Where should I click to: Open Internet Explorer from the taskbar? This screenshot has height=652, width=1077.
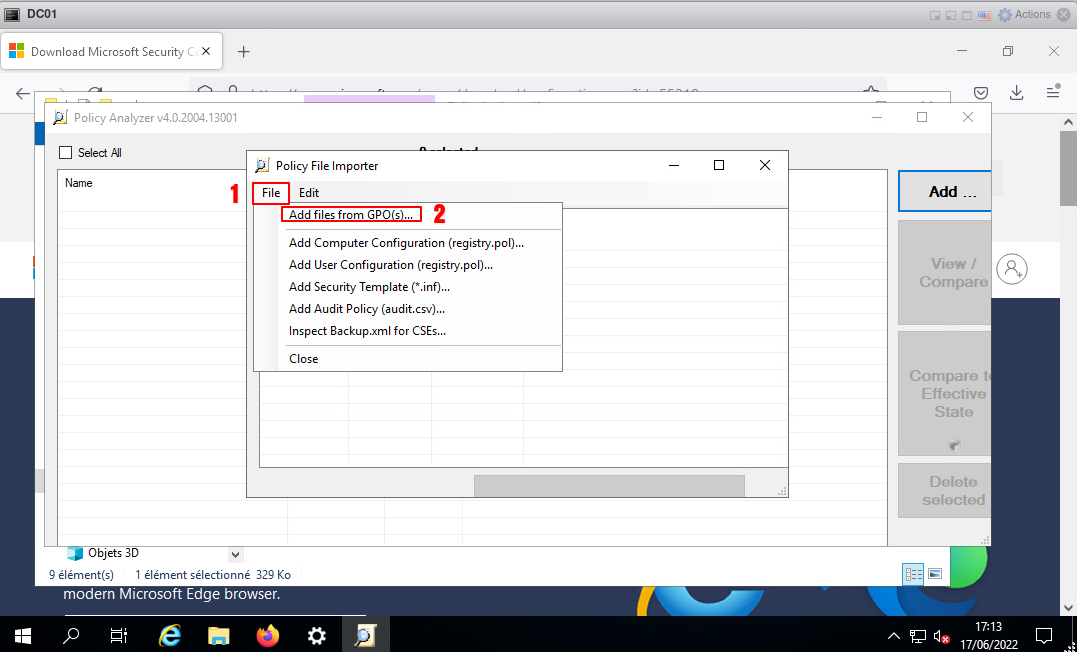click(x=170, y=635)
